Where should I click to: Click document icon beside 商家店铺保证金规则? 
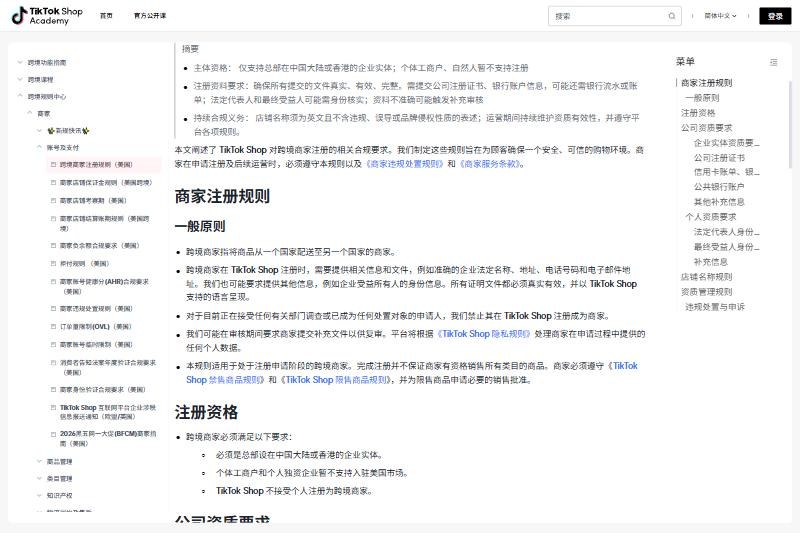tap(54, 183)
